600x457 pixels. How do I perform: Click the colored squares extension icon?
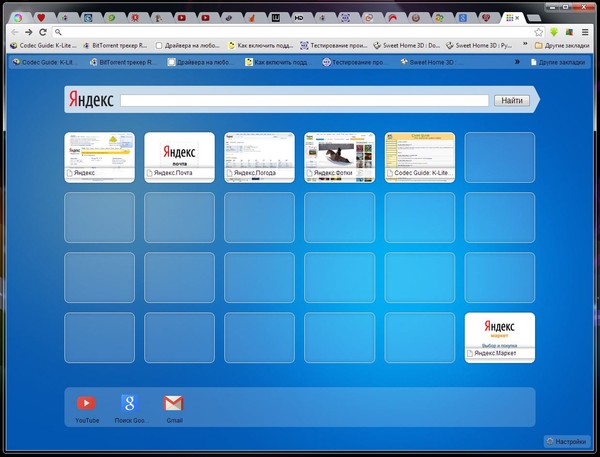[569, 32]
